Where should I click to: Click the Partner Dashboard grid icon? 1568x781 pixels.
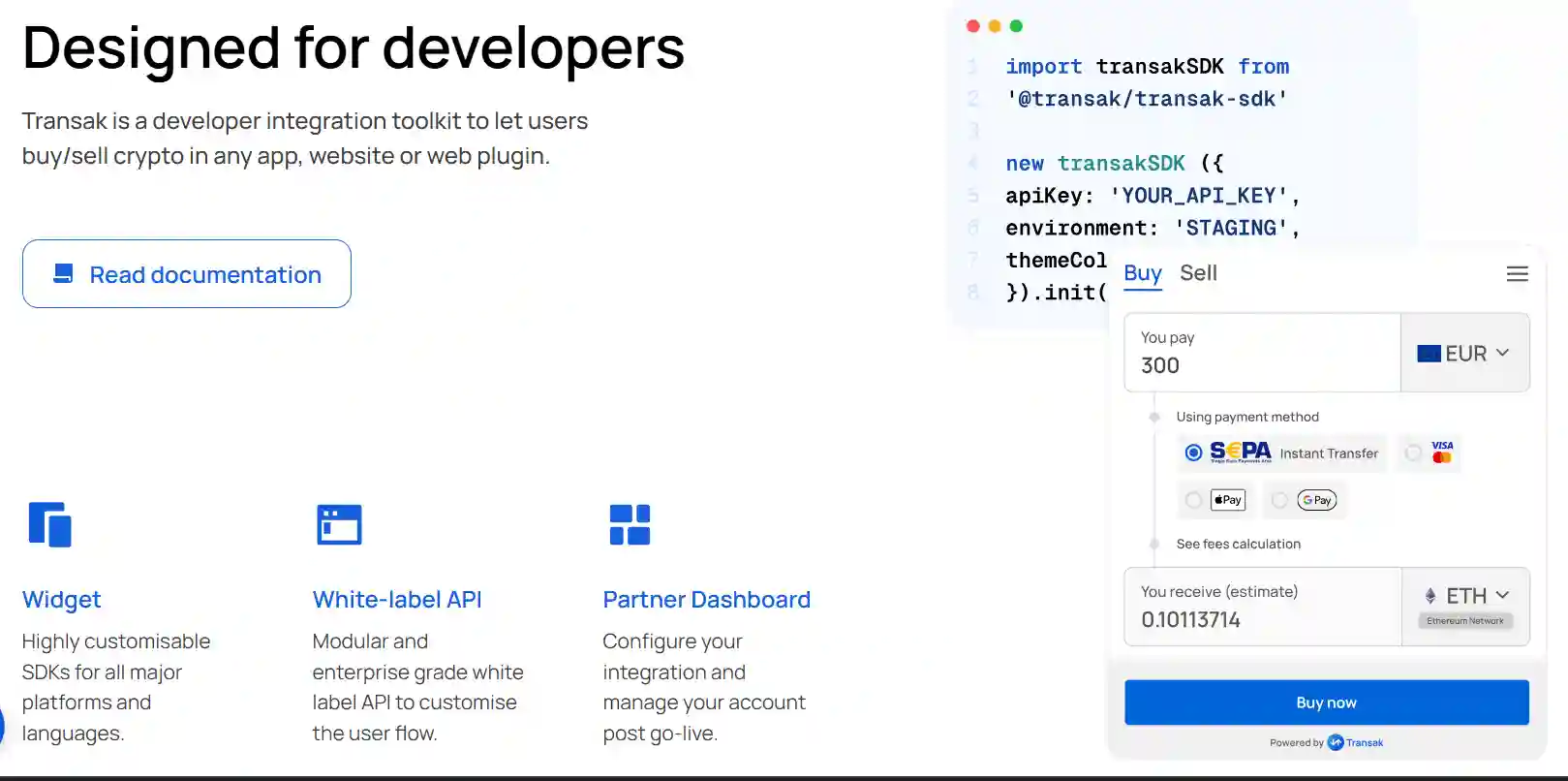pos(630,524)
